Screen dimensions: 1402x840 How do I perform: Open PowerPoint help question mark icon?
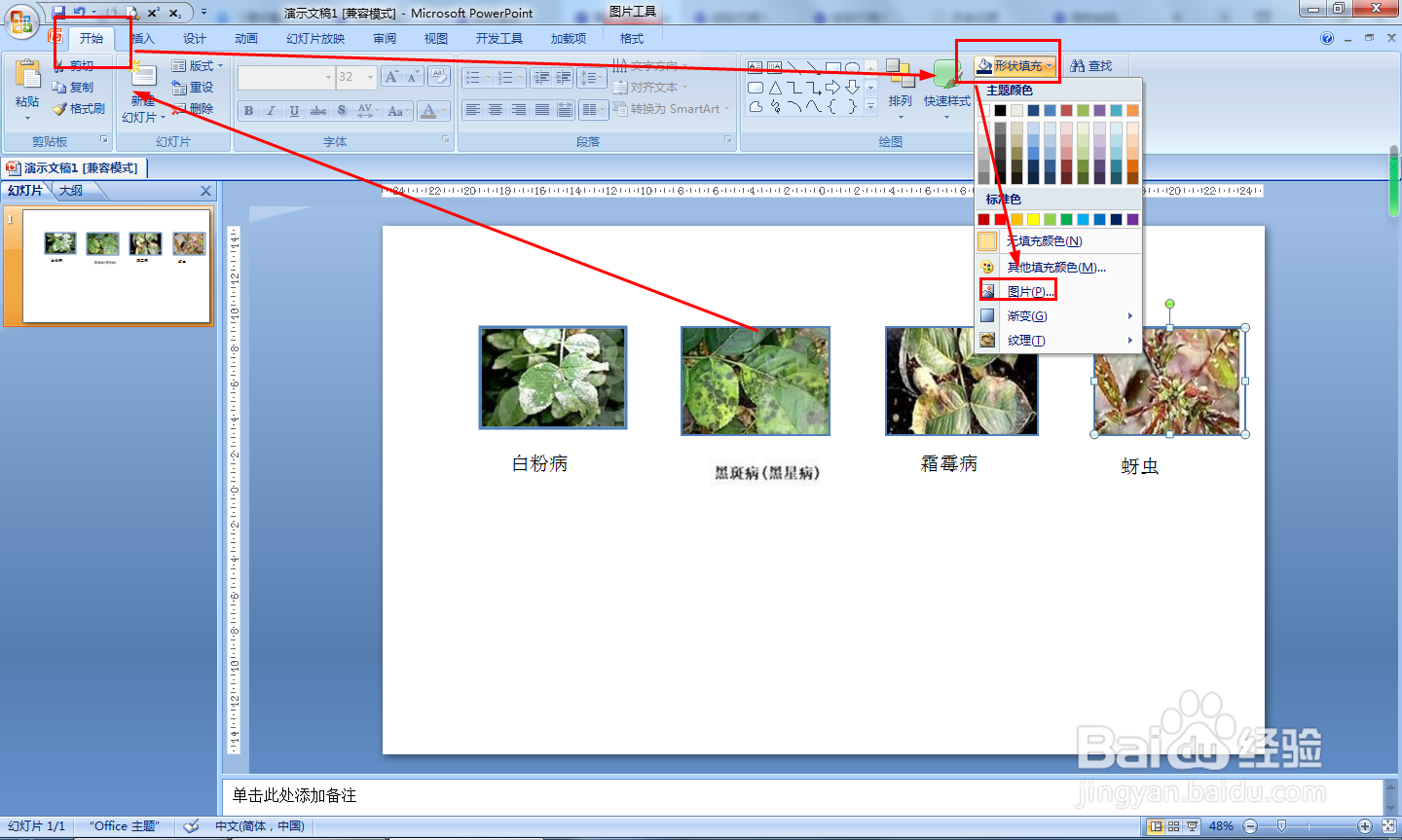click(x=1327, y=39)
